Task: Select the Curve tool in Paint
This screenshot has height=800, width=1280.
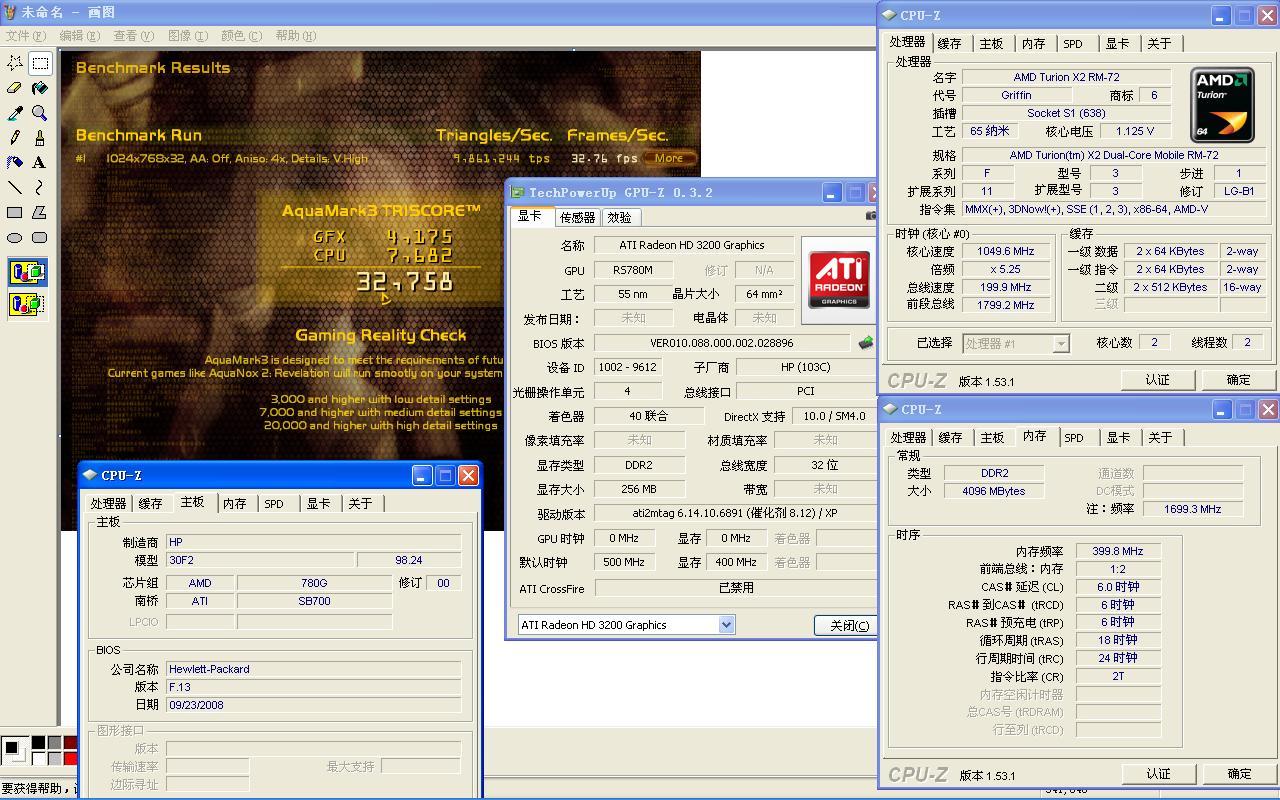Action: [x=40, y=187]
